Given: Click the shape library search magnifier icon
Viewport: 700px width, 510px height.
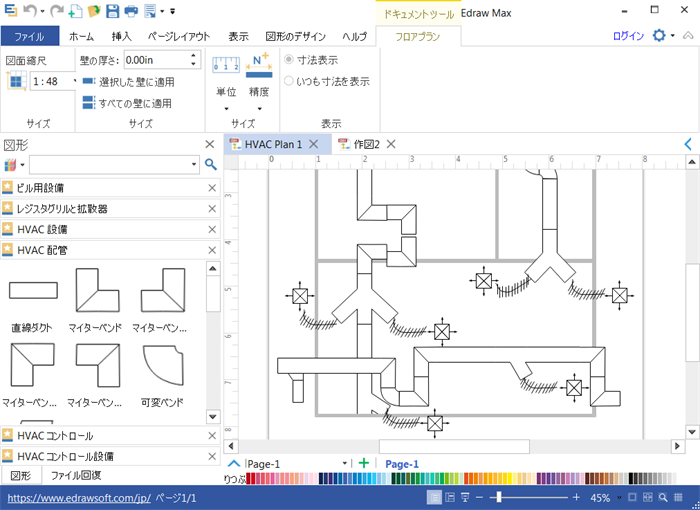Looking at the screenshot, I should pos(211,164).
